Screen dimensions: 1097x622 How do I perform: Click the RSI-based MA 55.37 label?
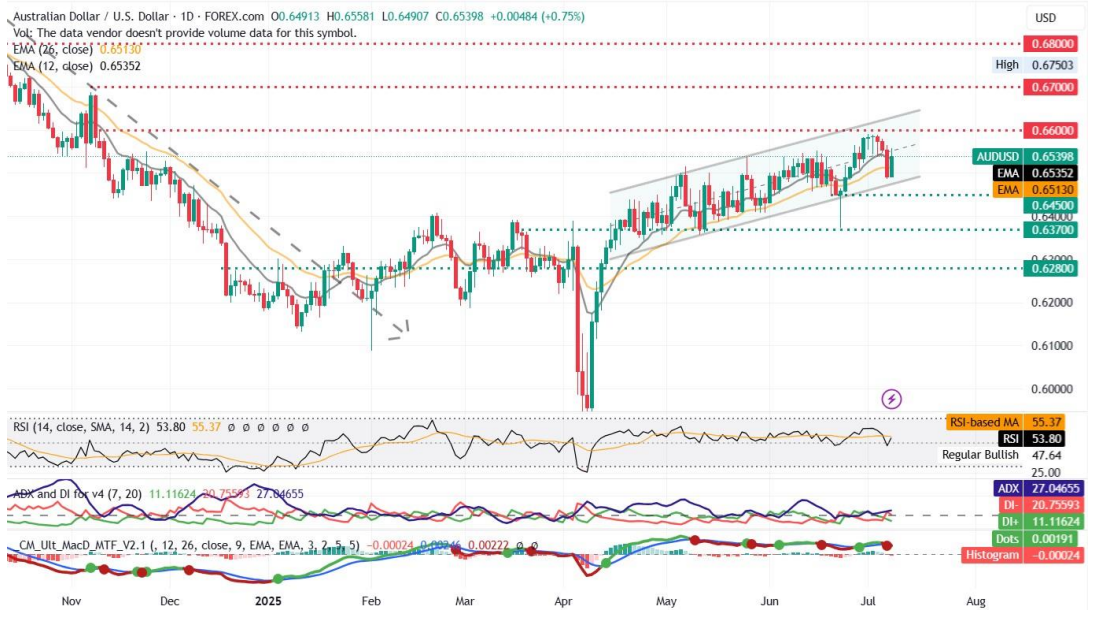coord(1005,423)
